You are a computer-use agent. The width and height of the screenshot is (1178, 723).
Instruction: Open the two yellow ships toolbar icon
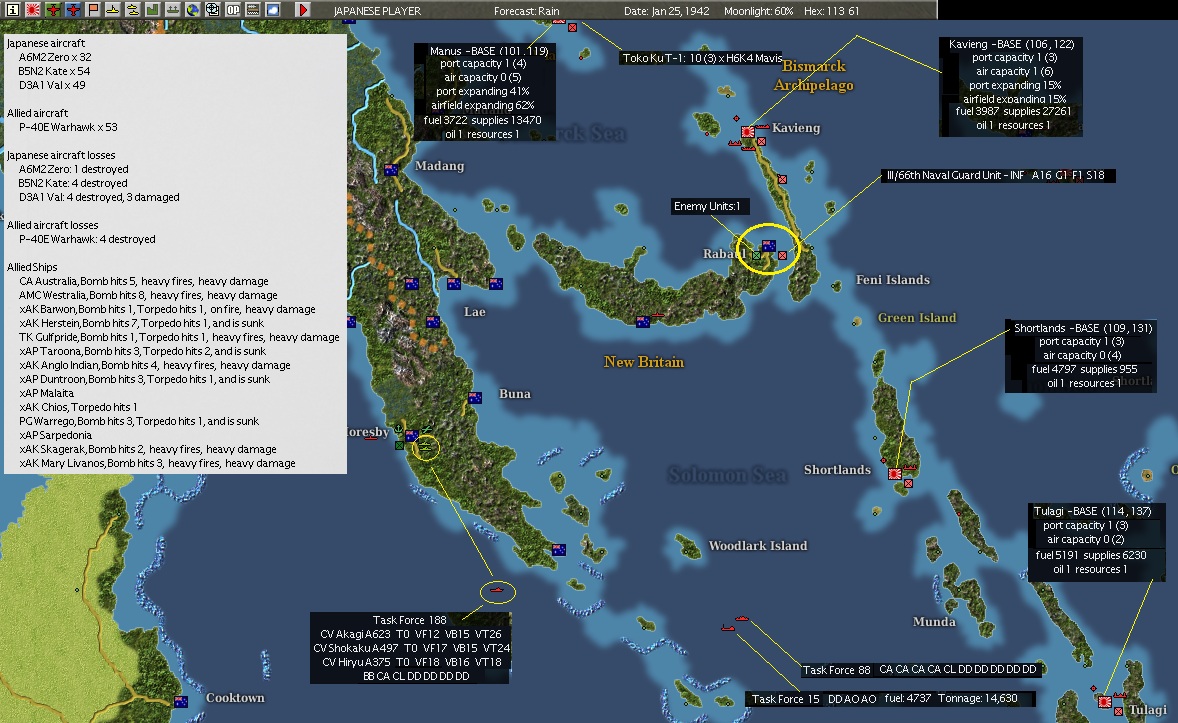click(x=133, y=10)
